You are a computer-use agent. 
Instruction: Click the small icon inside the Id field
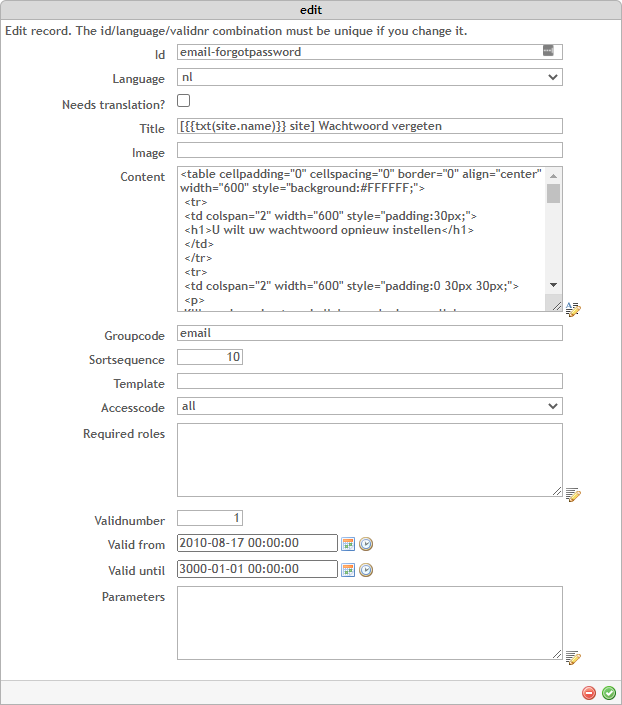(548, 51)
